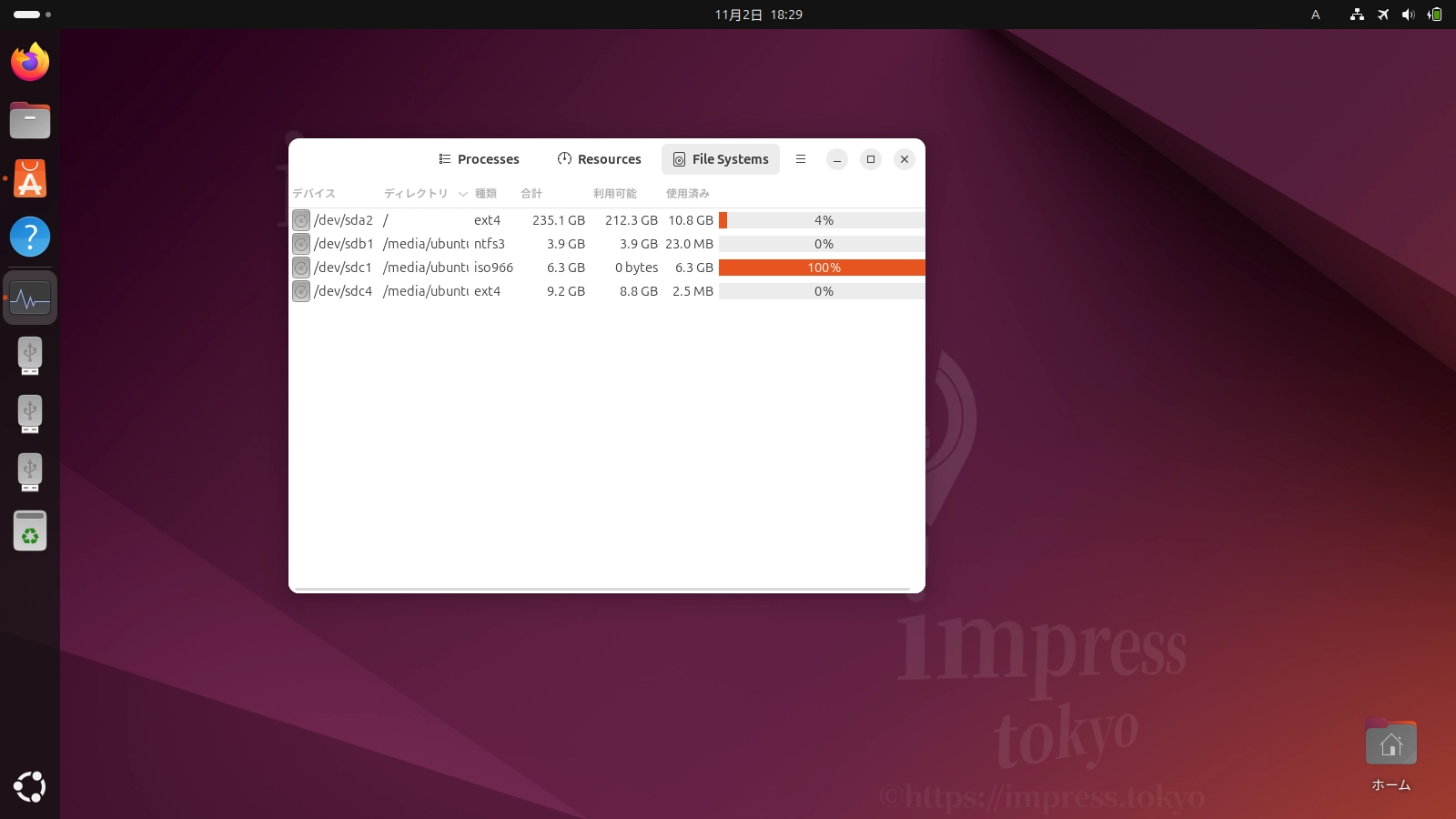The height and width of the screenshot is (819, 1456).
Task: Click the disk icon for /dev/sda2
Action: (301, 220)
